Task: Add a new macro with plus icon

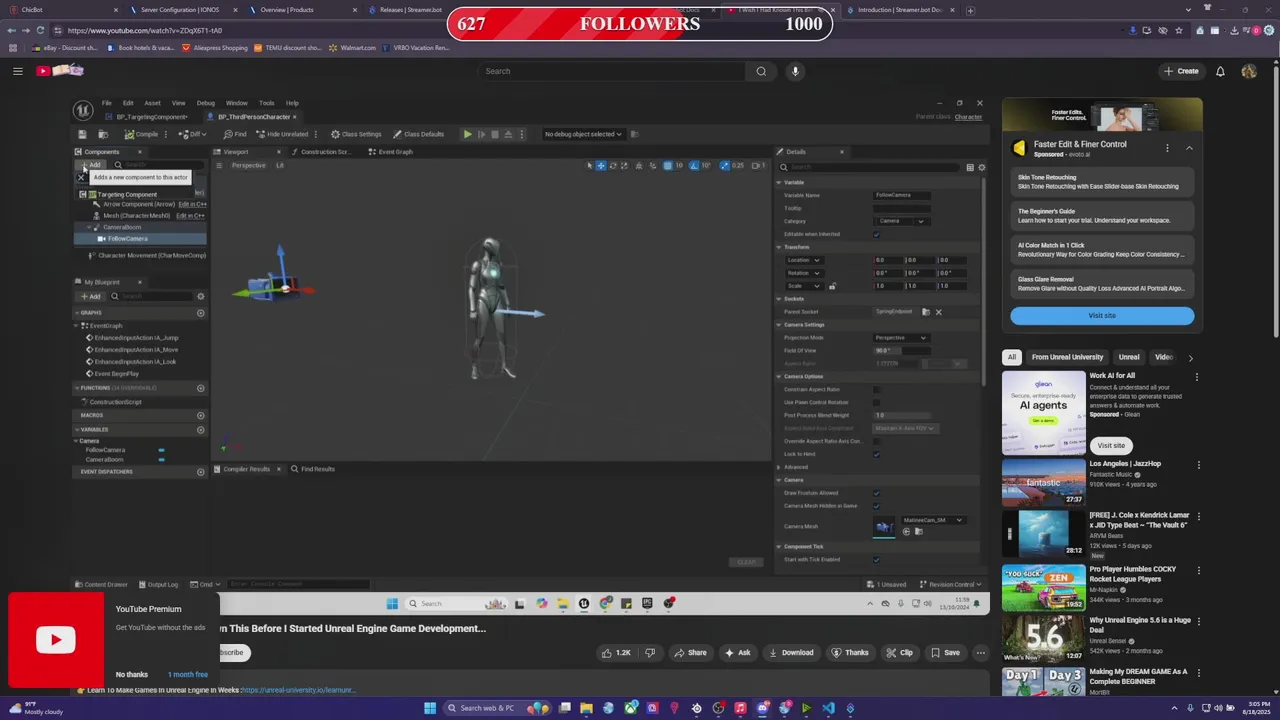Action: [200, 415]
